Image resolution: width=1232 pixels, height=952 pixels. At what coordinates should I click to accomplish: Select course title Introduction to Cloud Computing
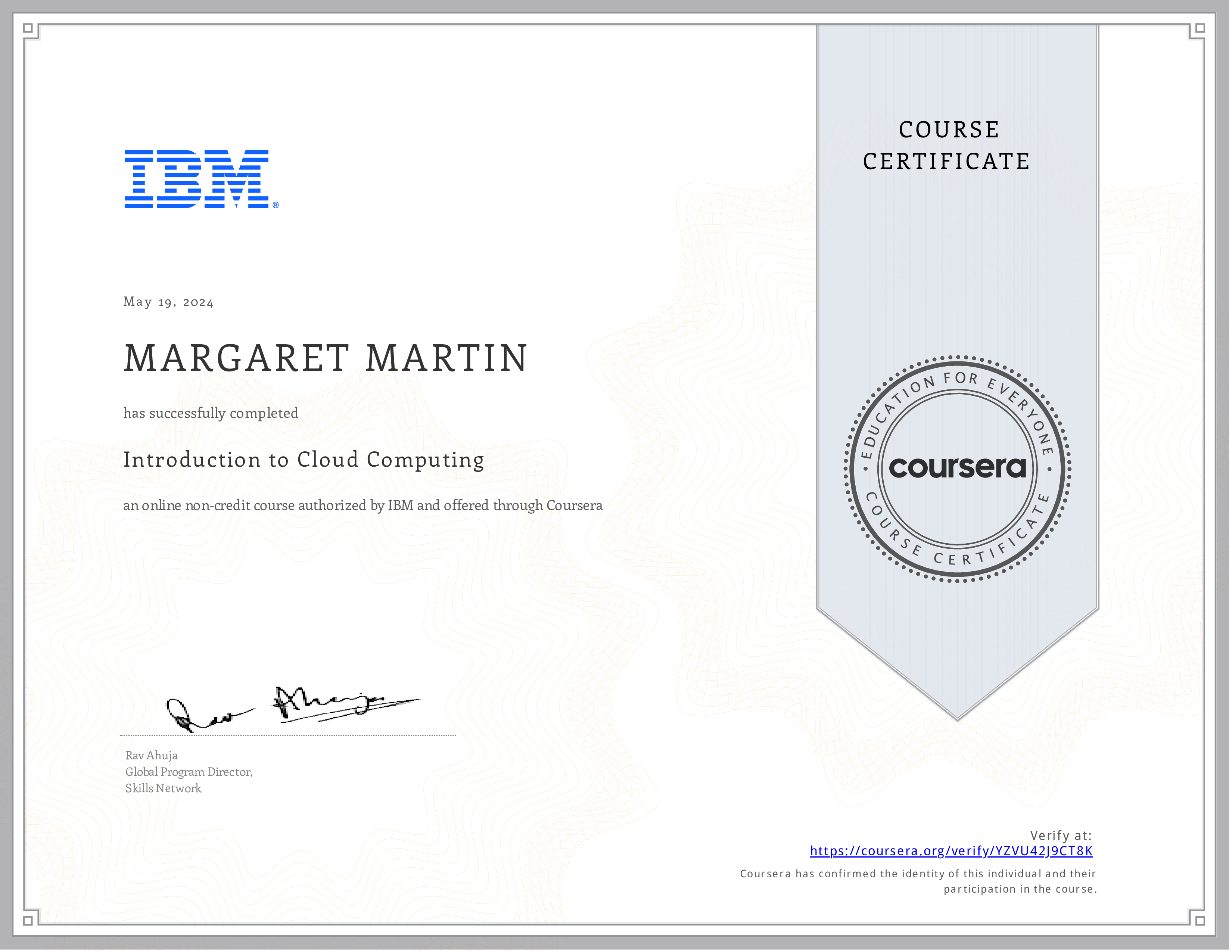click(304, 461)
